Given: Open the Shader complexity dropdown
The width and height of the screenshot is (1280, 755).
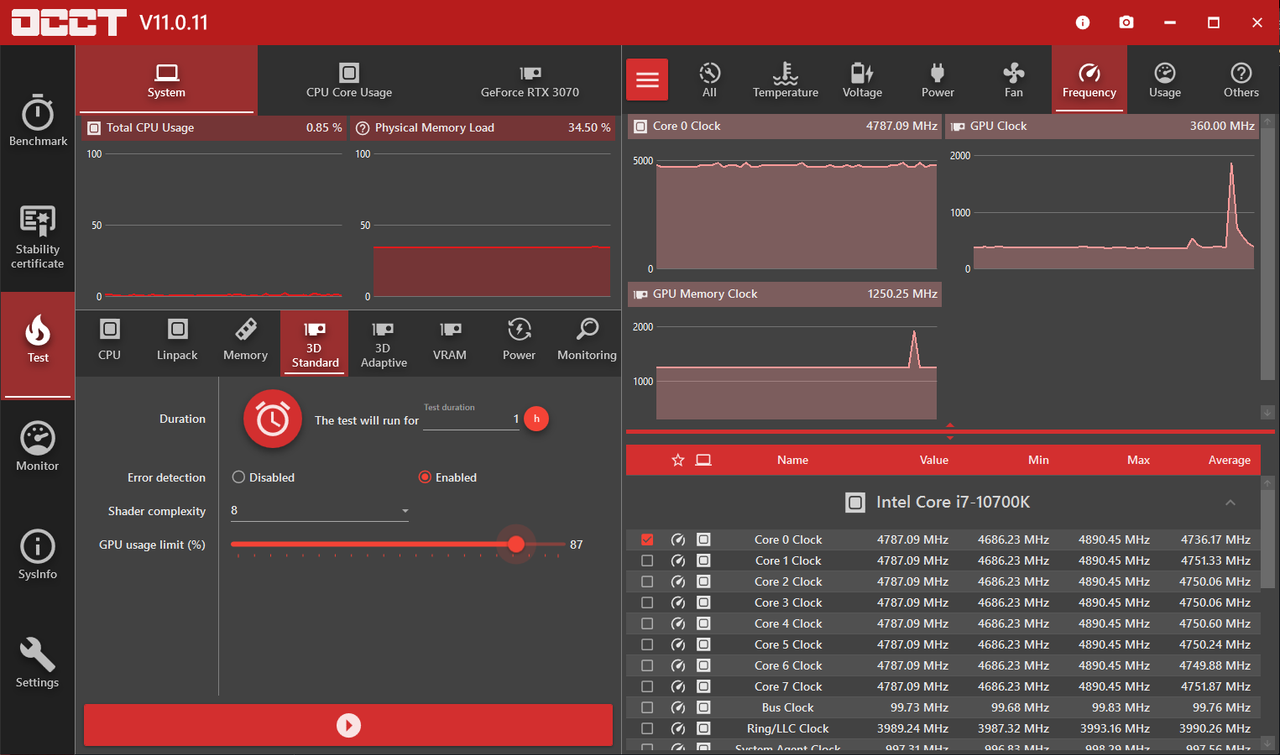Looking at the screenshot, I should [320, 511].
